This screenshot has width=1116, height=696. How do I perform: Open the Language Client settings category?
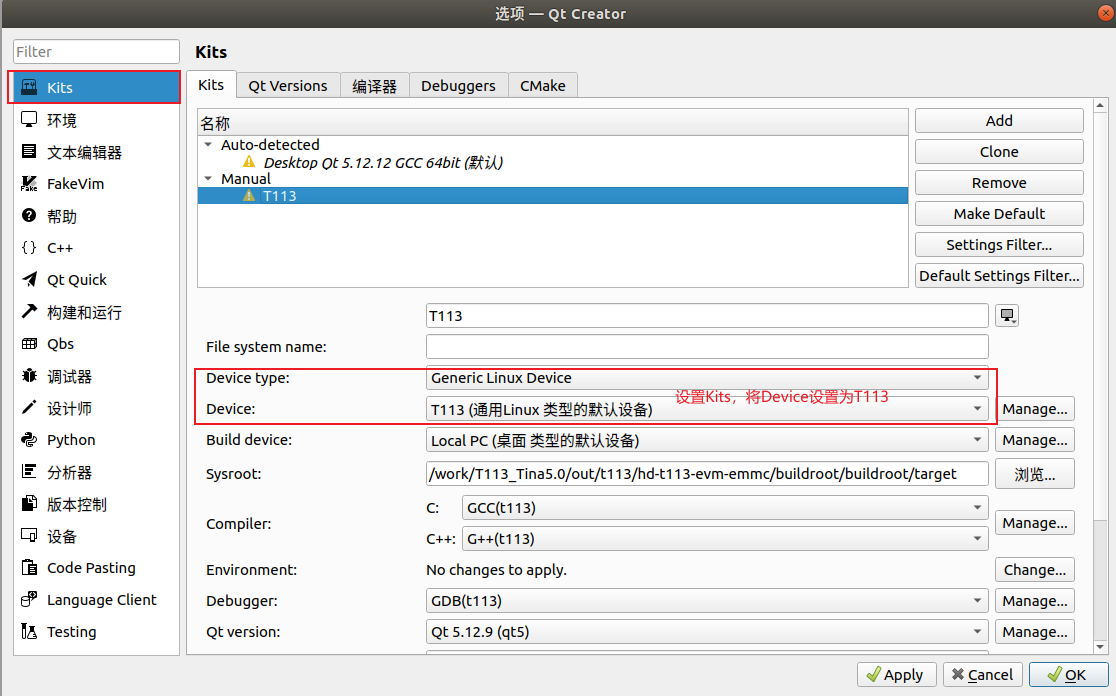[x=96, y=600]
